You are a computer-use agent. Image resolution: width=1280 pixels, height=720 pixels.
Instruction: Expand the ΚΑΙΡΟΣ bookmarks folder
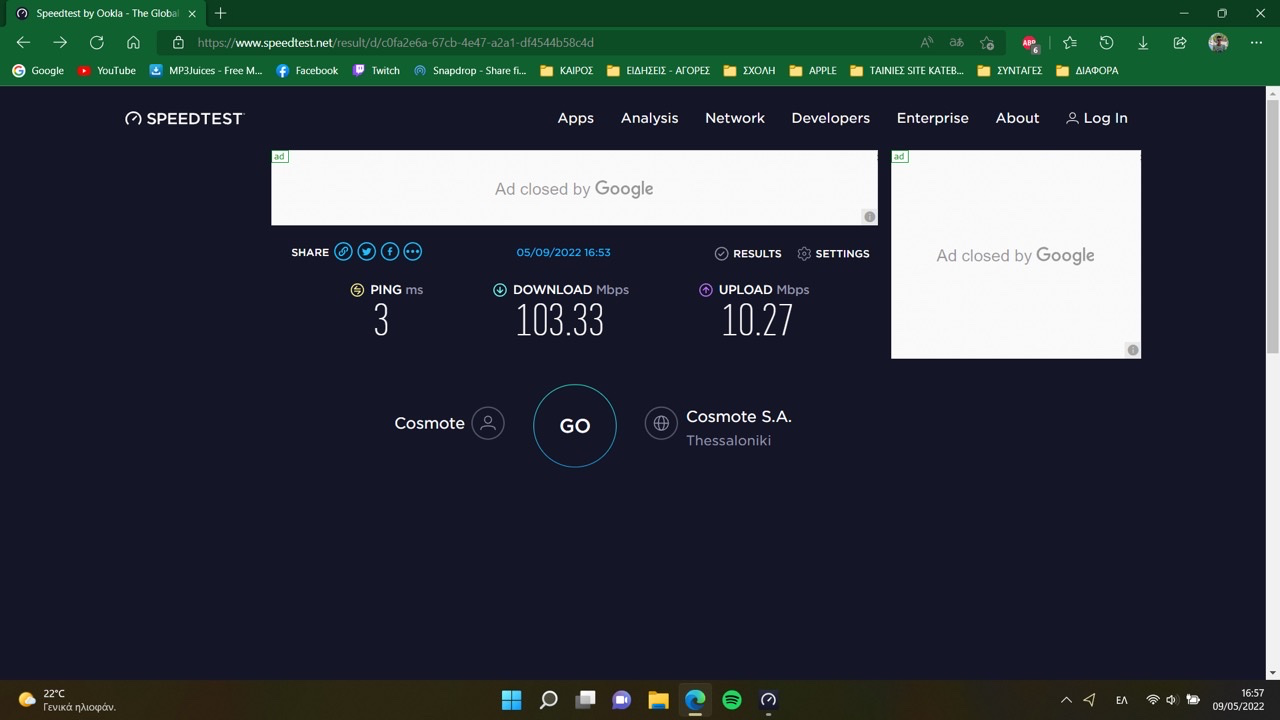(x=567, y=71)
